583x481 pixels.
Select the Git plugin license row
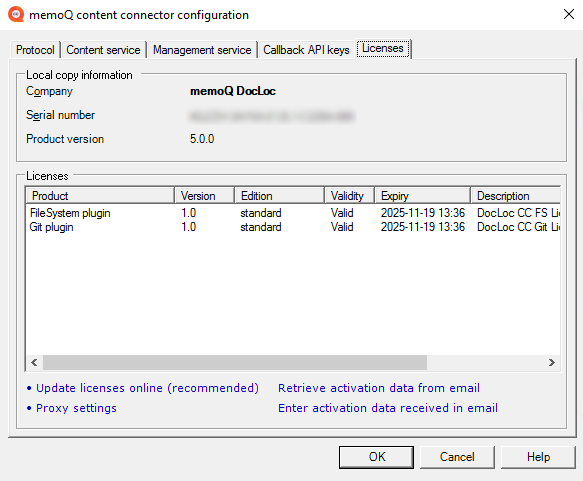click(293, 227)
